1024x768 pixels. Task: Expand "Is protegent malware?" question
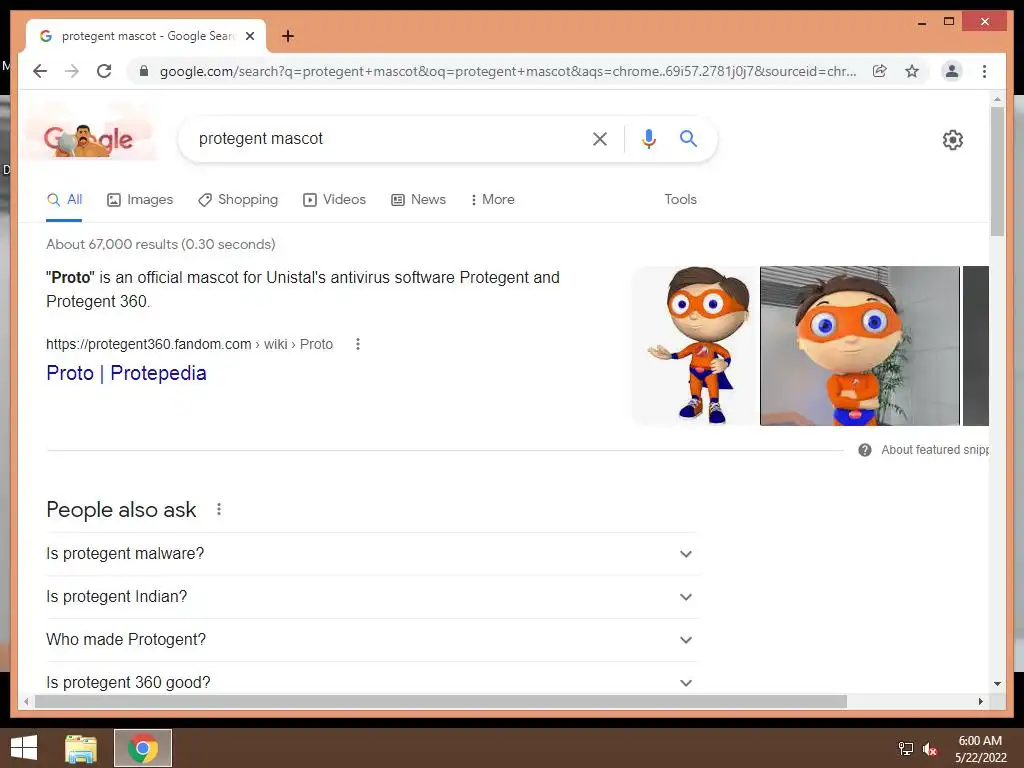point(371,554)
